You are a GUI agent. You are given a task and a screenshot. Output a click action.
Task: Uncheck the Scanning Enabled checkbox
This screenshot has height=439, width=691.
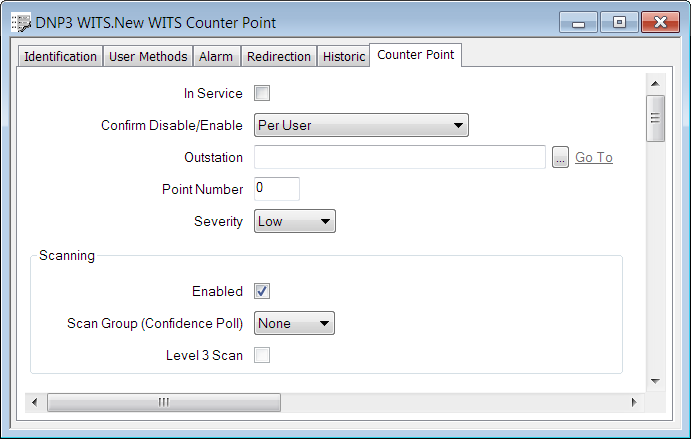(x=263, y=291)
